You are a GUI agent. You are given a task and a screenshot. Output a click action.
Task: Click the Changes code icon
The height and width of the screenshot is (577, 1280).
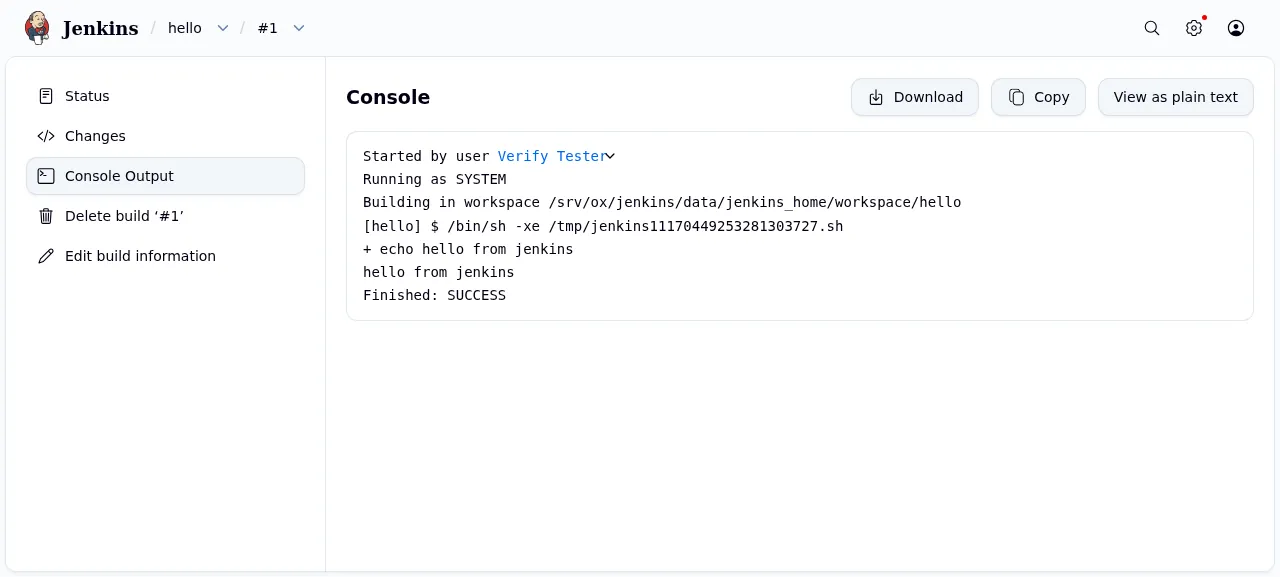coord(46,136)
